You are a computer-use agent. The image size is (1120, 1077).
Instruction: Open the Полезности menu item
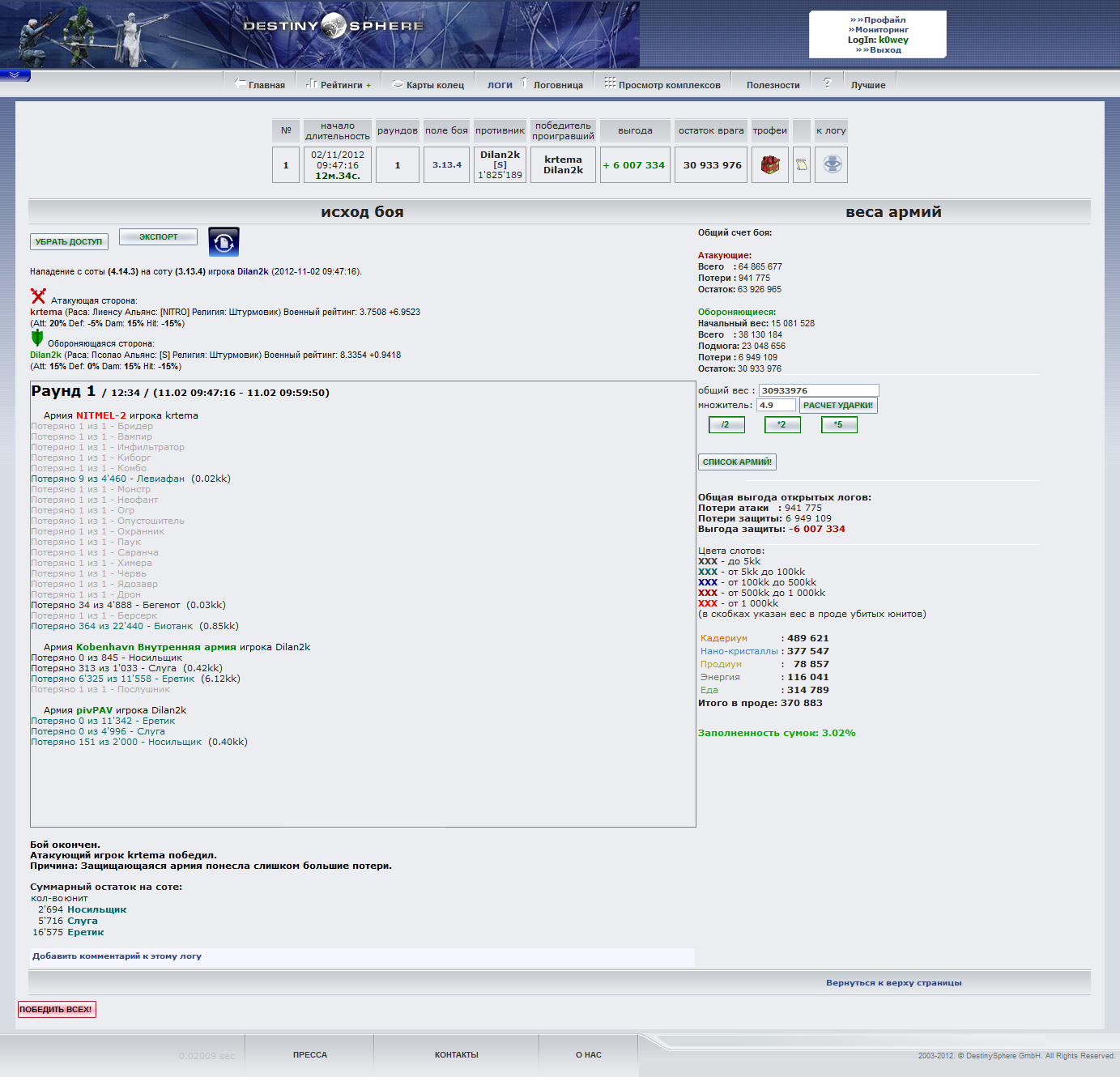(x=773, y=85)
